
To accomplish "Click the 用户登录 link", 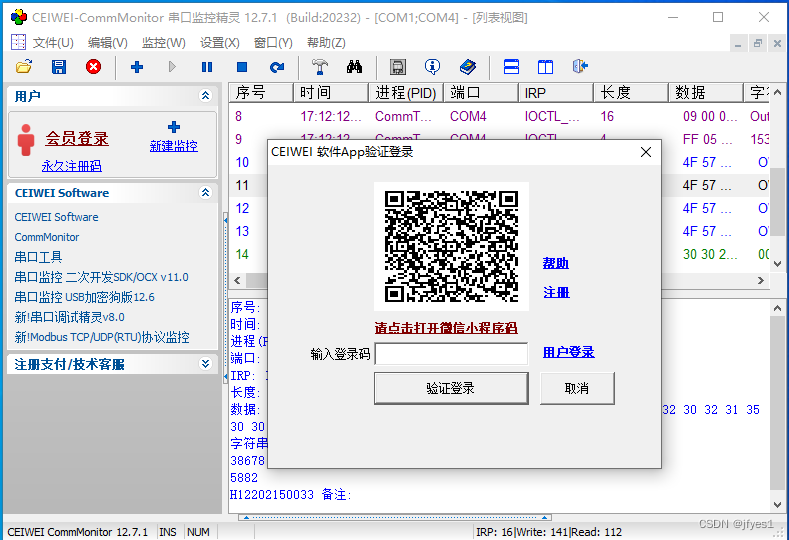I will pyautogui.click(x=569, y=352).
